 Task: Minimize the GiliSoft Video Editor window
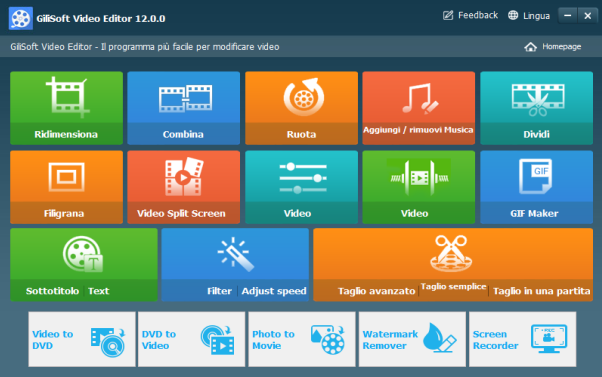(x=567, y=16)
